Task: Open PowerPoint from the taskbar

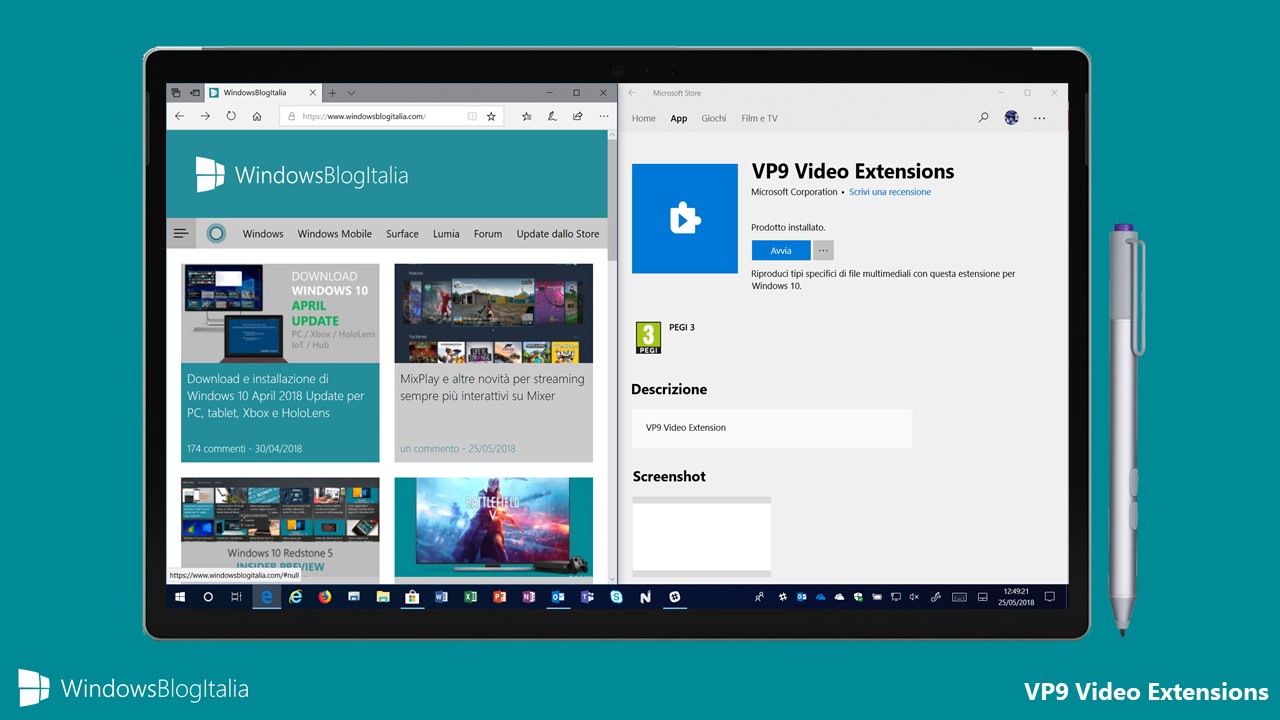Action: pyautogui.click(x=499, y=597)
